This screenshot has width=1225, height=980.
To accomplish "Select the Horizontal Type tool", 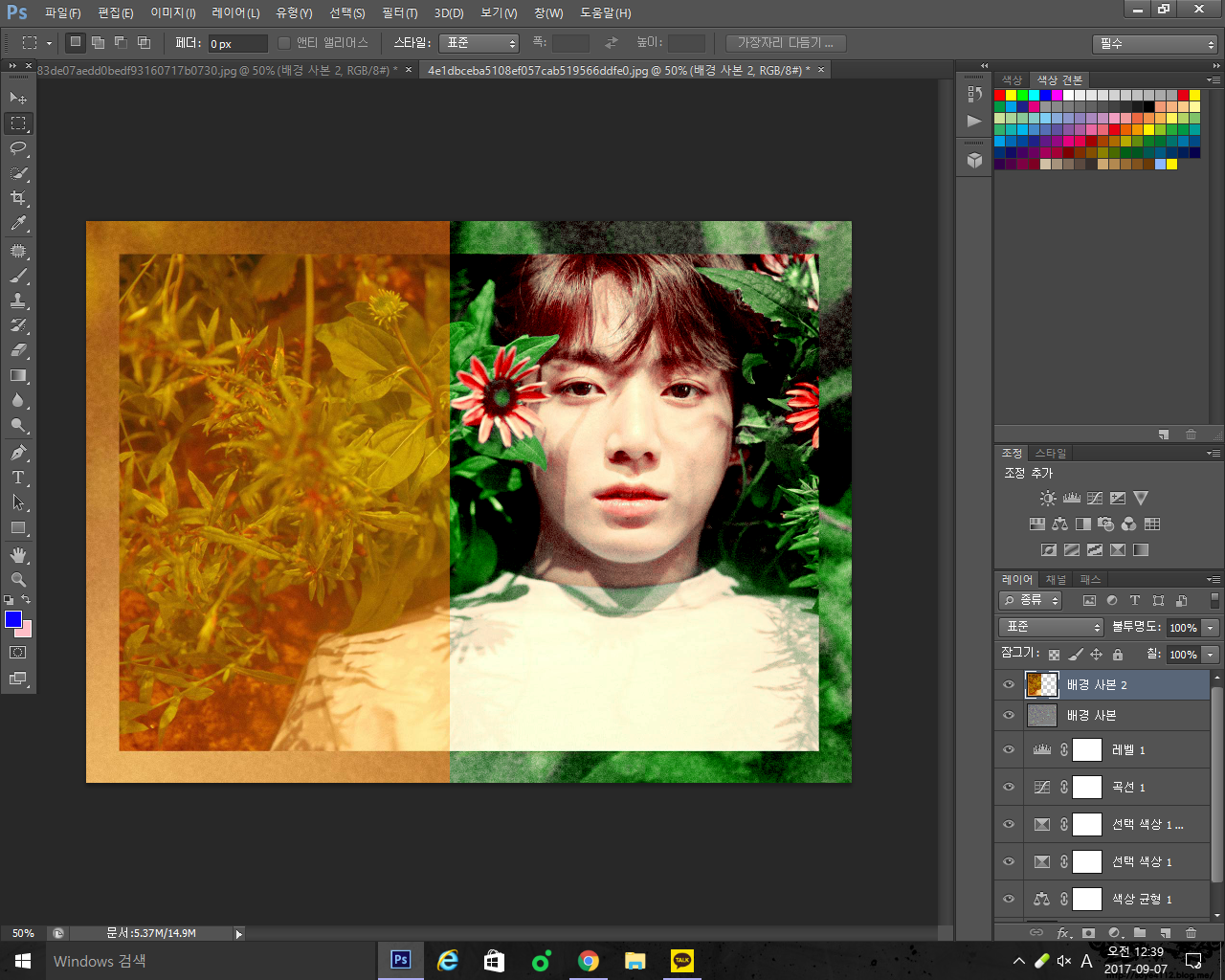I will point(18,478).
